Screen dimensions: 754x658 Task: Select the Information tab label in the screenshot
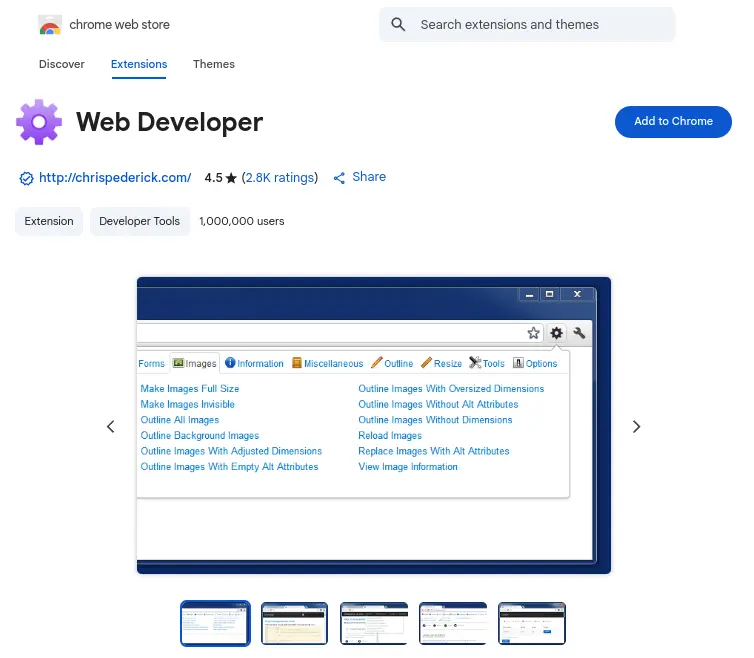[x=260, y=364]
